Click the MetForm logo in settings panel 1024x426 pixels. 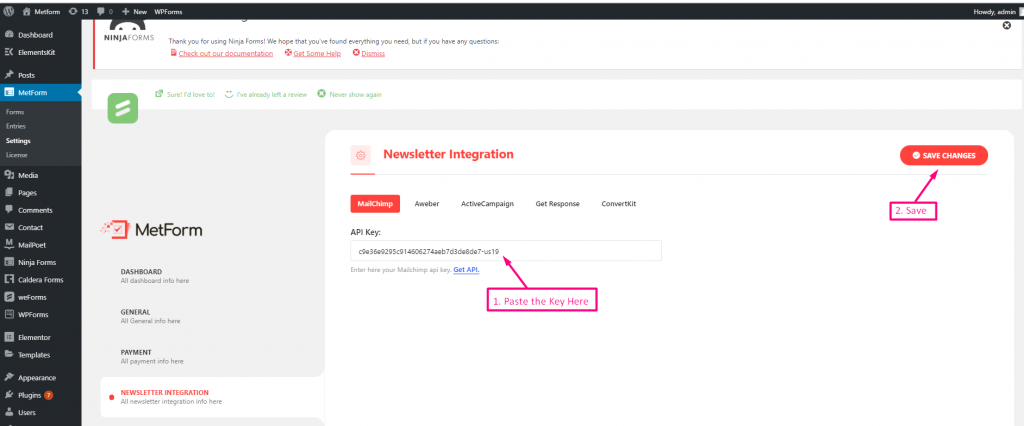[152, 229]
